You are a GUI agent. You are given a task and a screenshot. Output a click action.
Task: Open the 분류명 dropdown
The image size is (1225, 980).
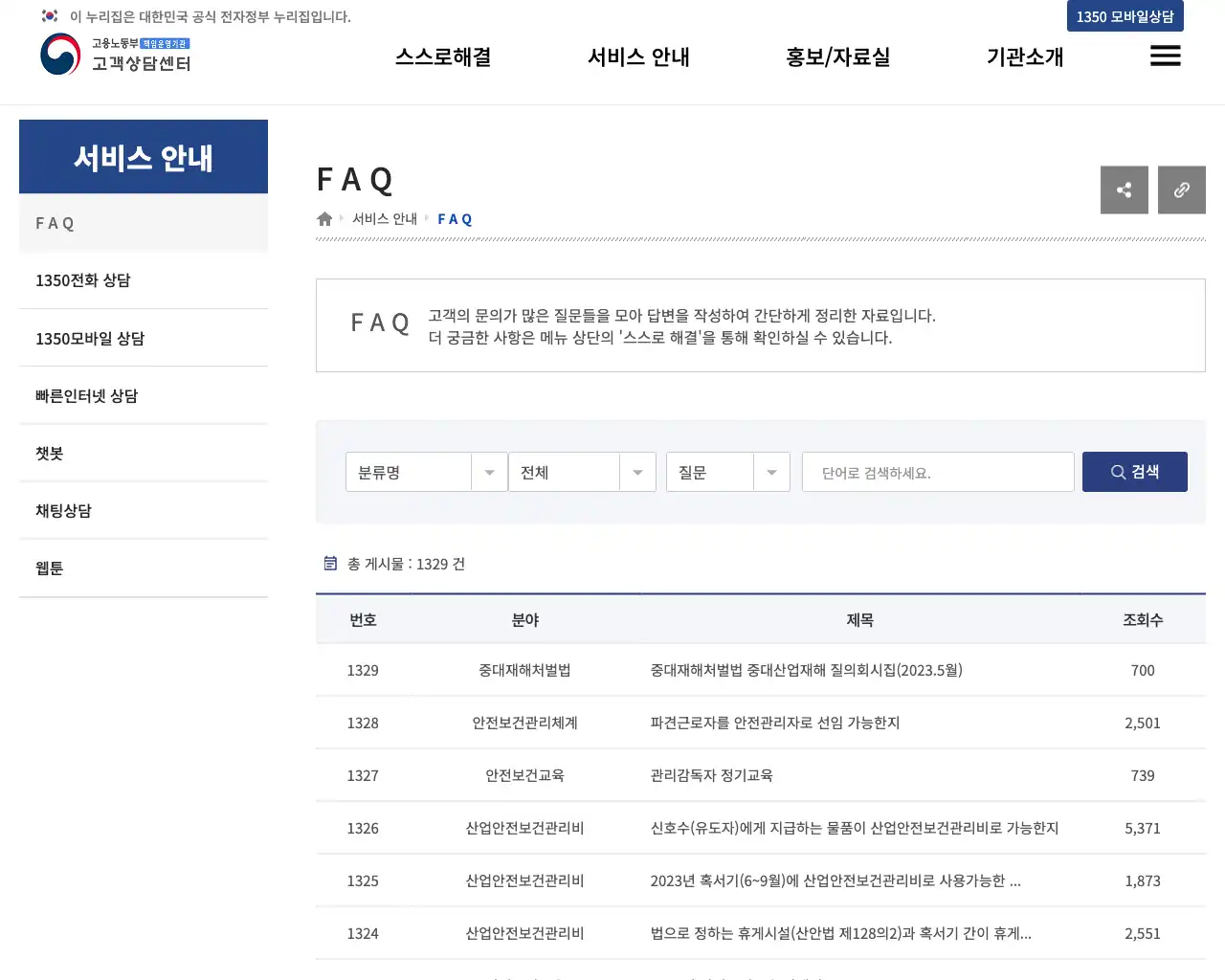click(426, 471)
